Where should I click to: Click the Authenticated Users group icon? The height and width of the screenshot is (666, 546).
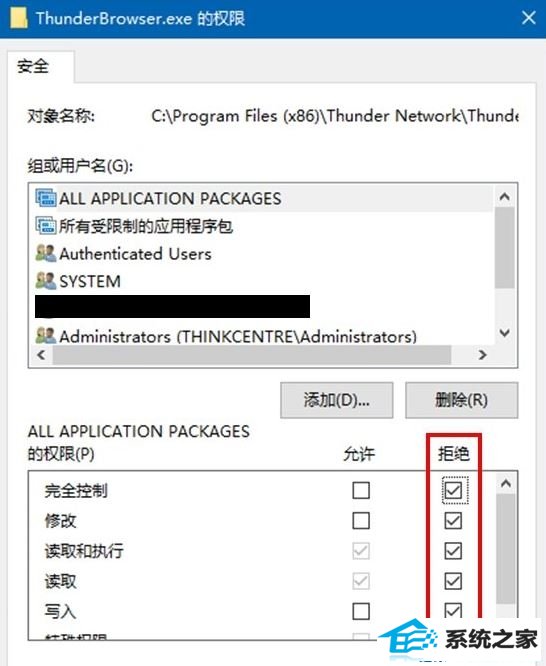coord(45,254)
